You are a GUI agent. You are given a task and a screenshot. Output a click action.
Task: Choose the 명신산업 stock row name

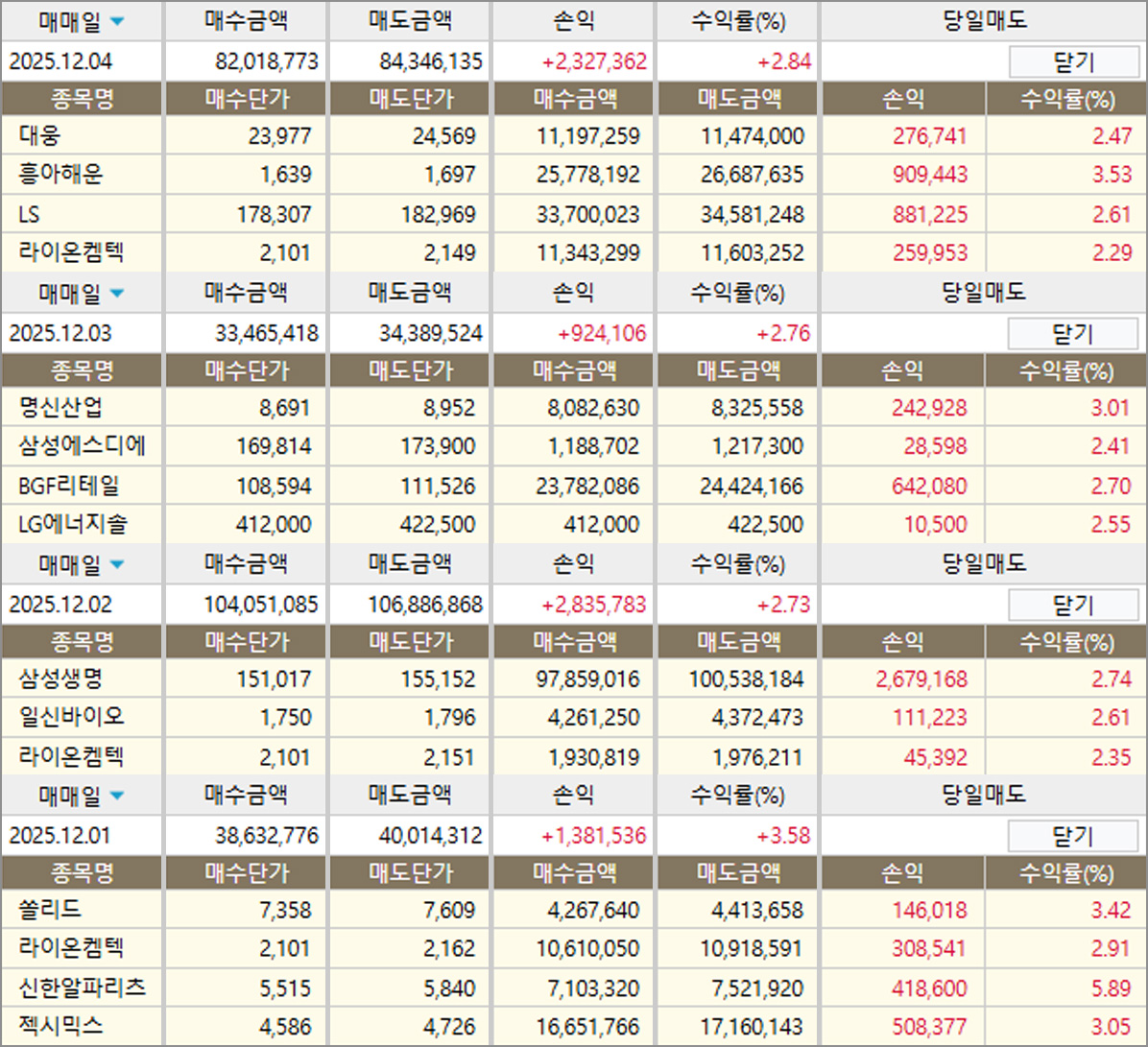point(60,408)
